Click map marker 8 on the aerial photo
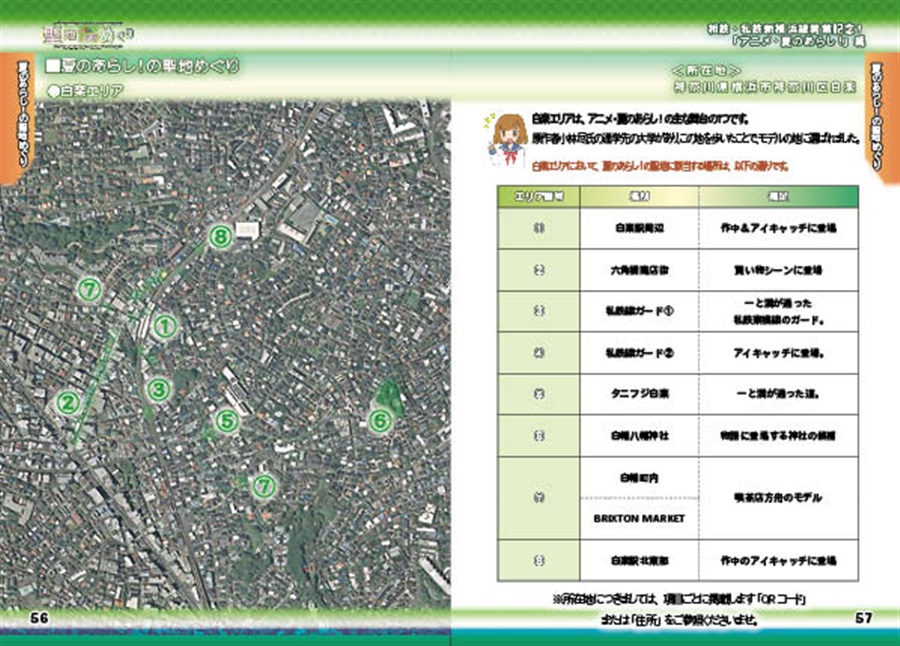 click(220, 236)
